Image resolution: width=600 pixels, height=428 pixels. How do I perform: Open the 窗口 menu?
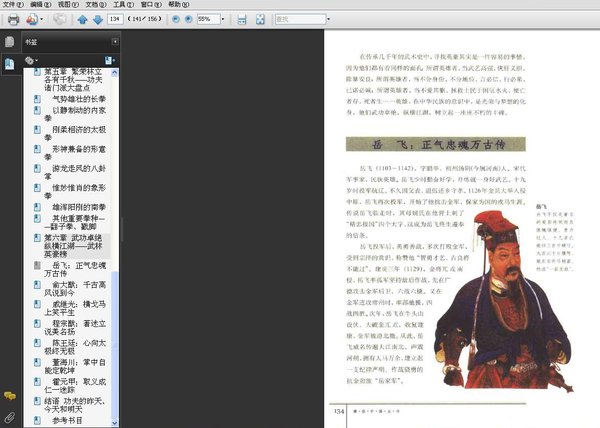[151, 5]
